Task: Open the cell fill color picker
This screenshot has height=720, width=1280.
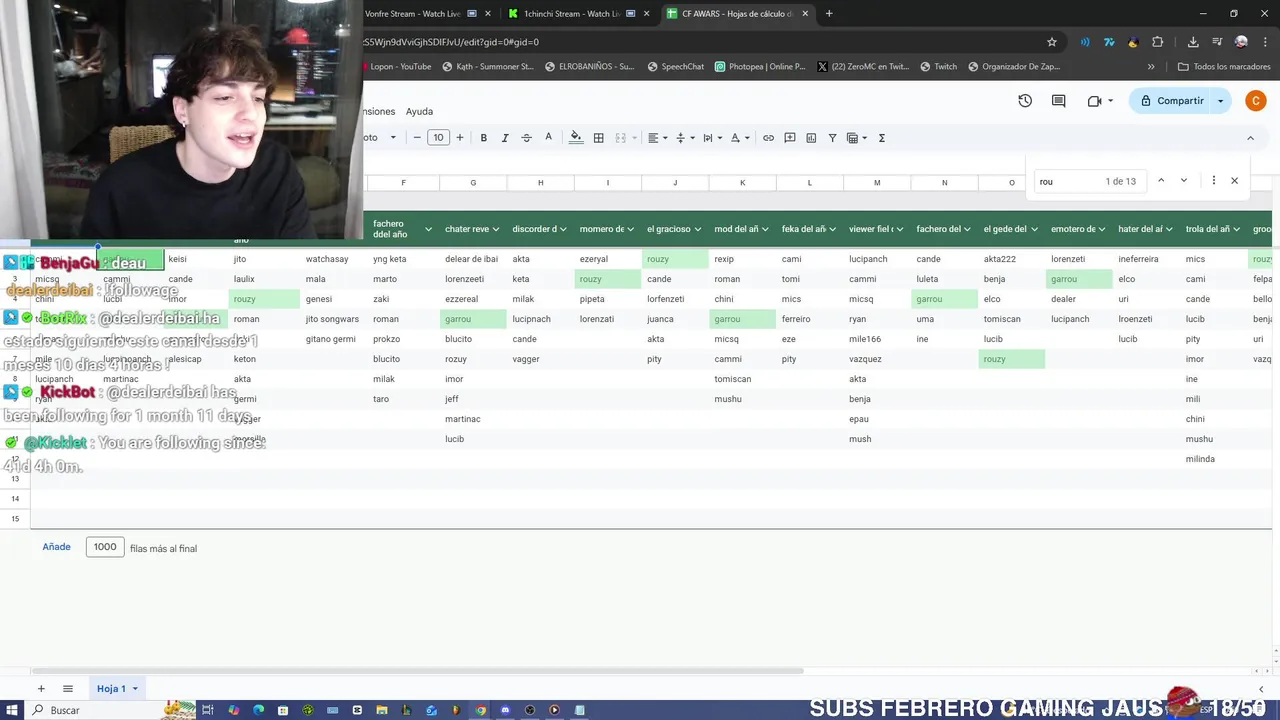Action: [x=576, y=138]
